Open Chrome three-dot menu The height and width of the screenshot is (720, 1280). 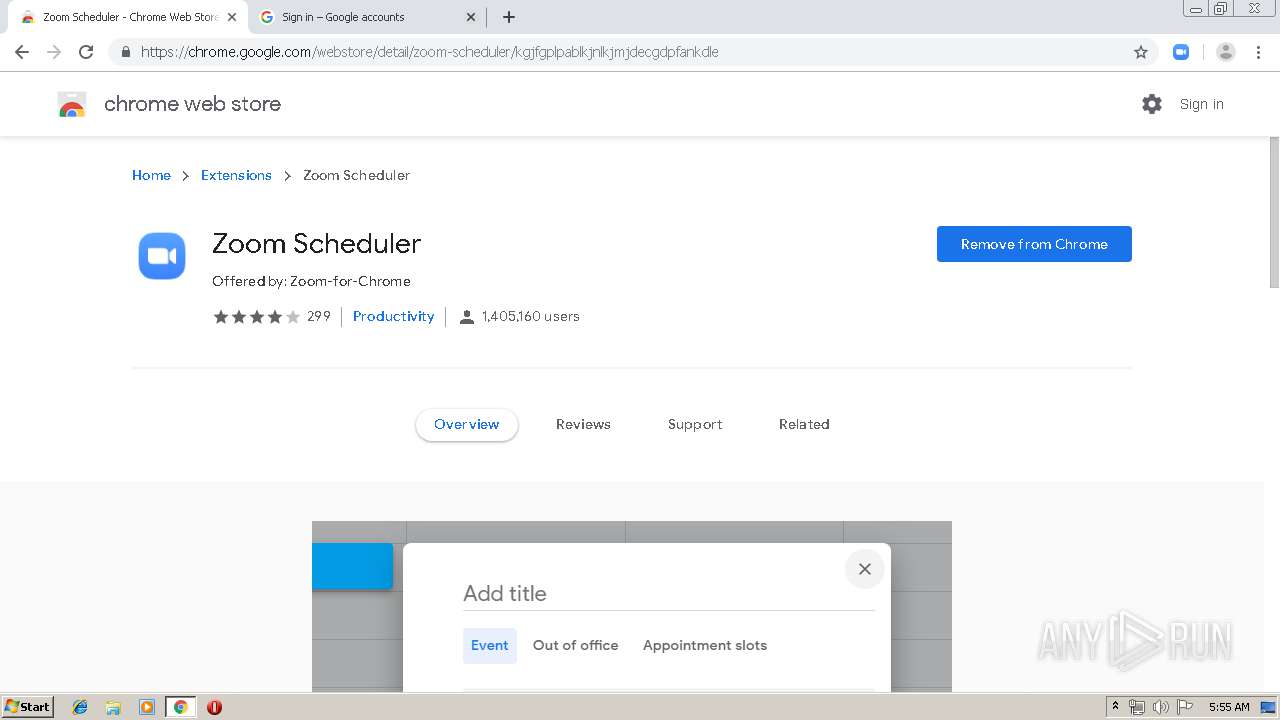(1258, 52)
